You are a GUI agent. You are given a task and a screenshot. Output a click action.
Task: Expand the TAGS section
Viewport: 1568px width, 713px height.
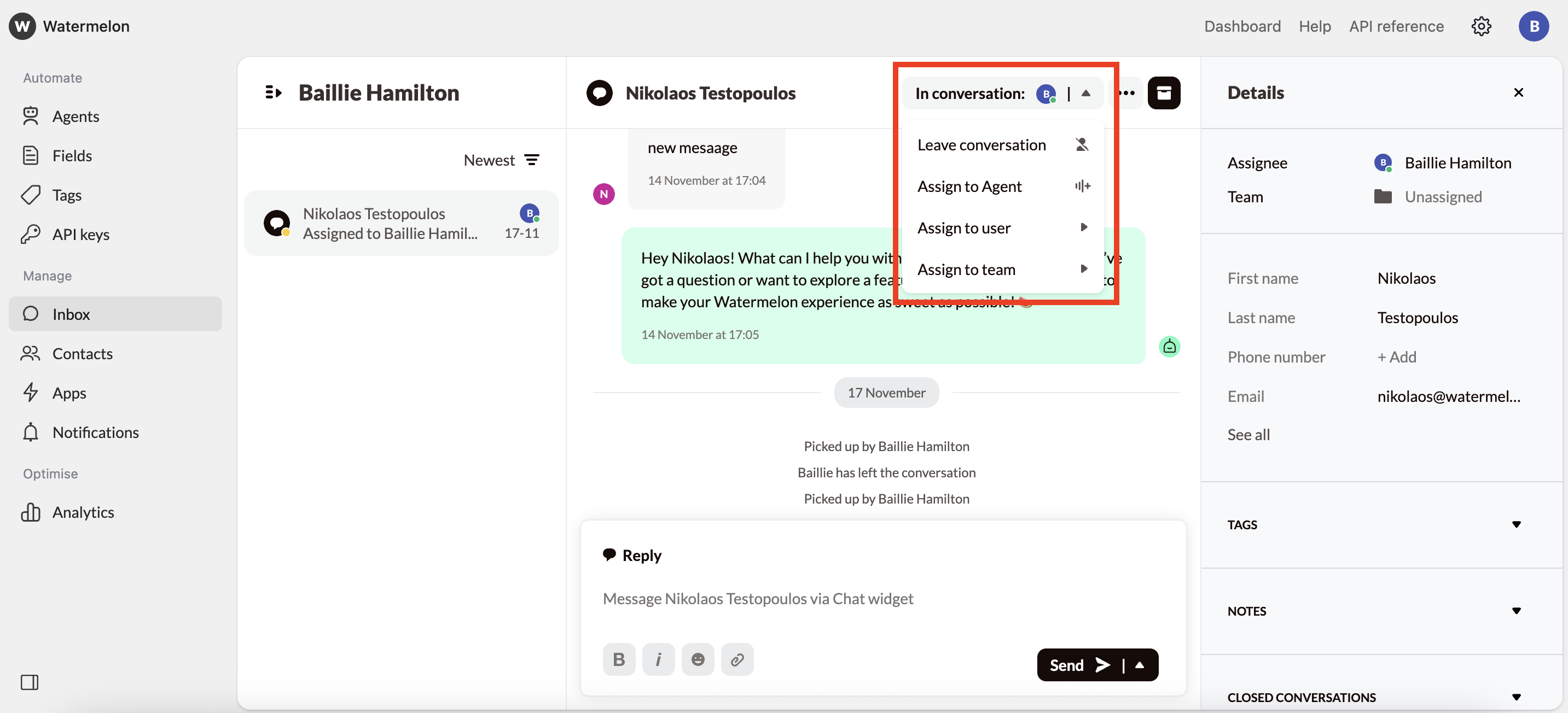pyautogui.click(x=1515, y=524)
